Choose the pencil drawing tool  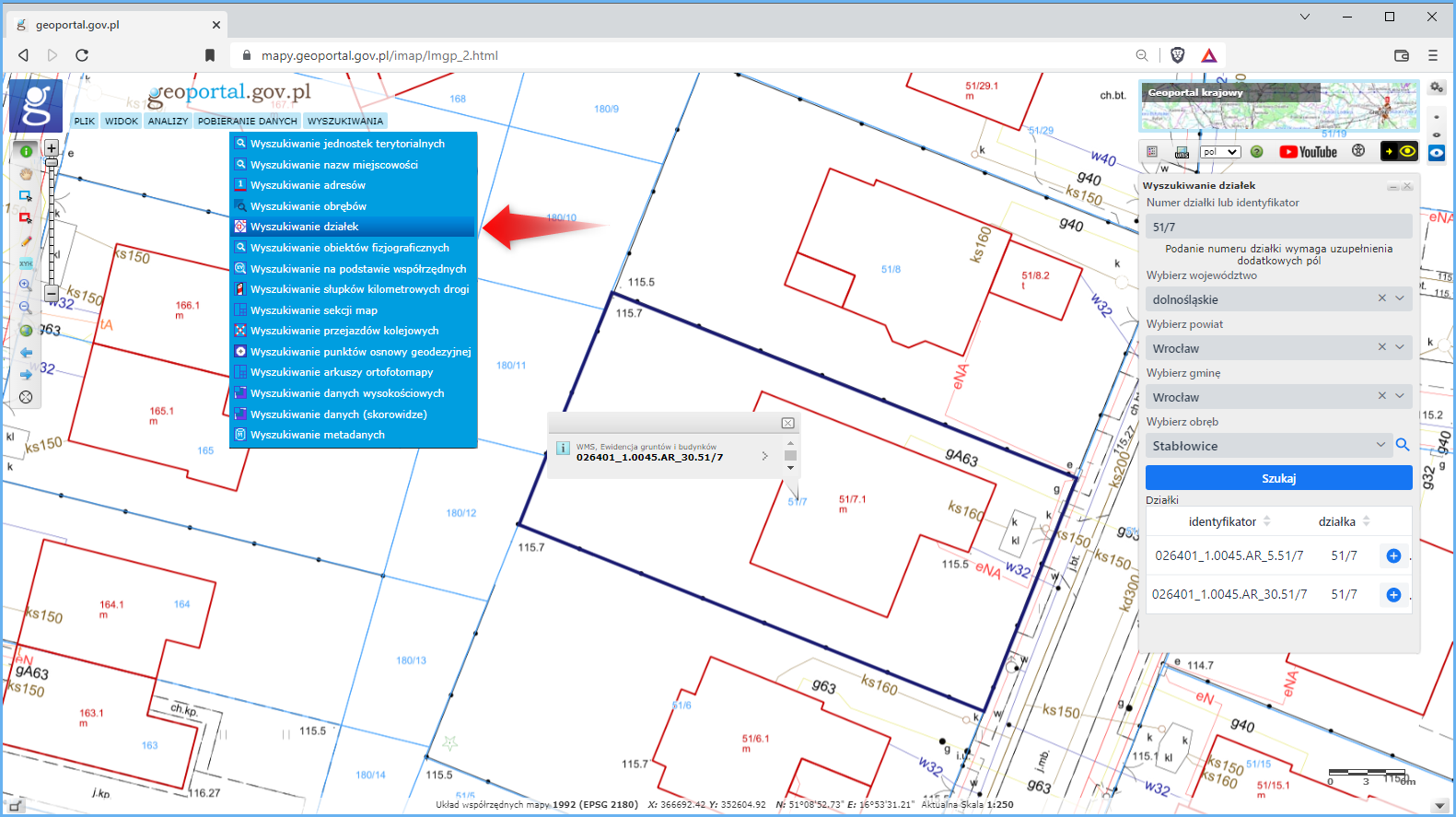(26, 241)
